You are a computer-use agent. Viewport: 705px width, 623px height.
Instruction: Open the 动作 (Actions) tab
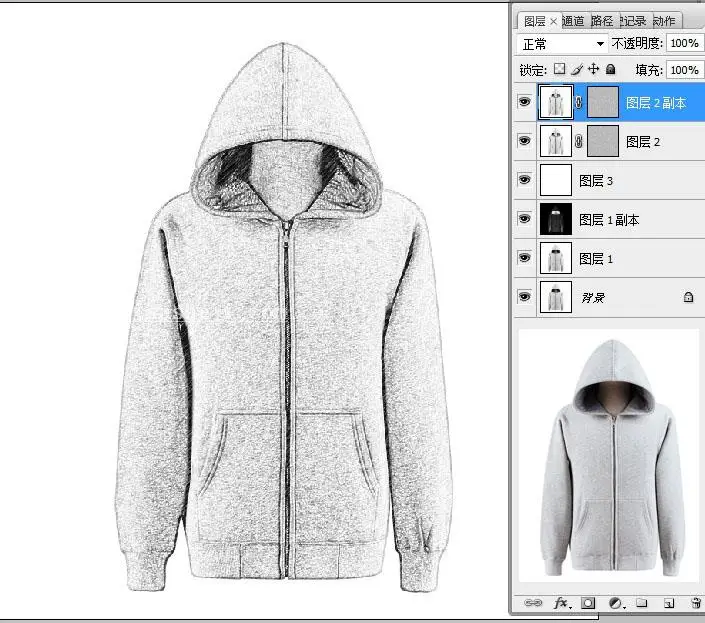[664, 21]
